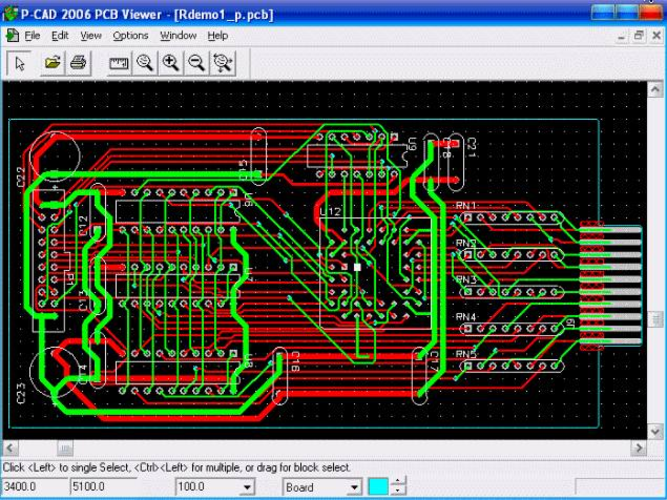Zoom in with the plus magnifier
667x500 pixels.
171,63
